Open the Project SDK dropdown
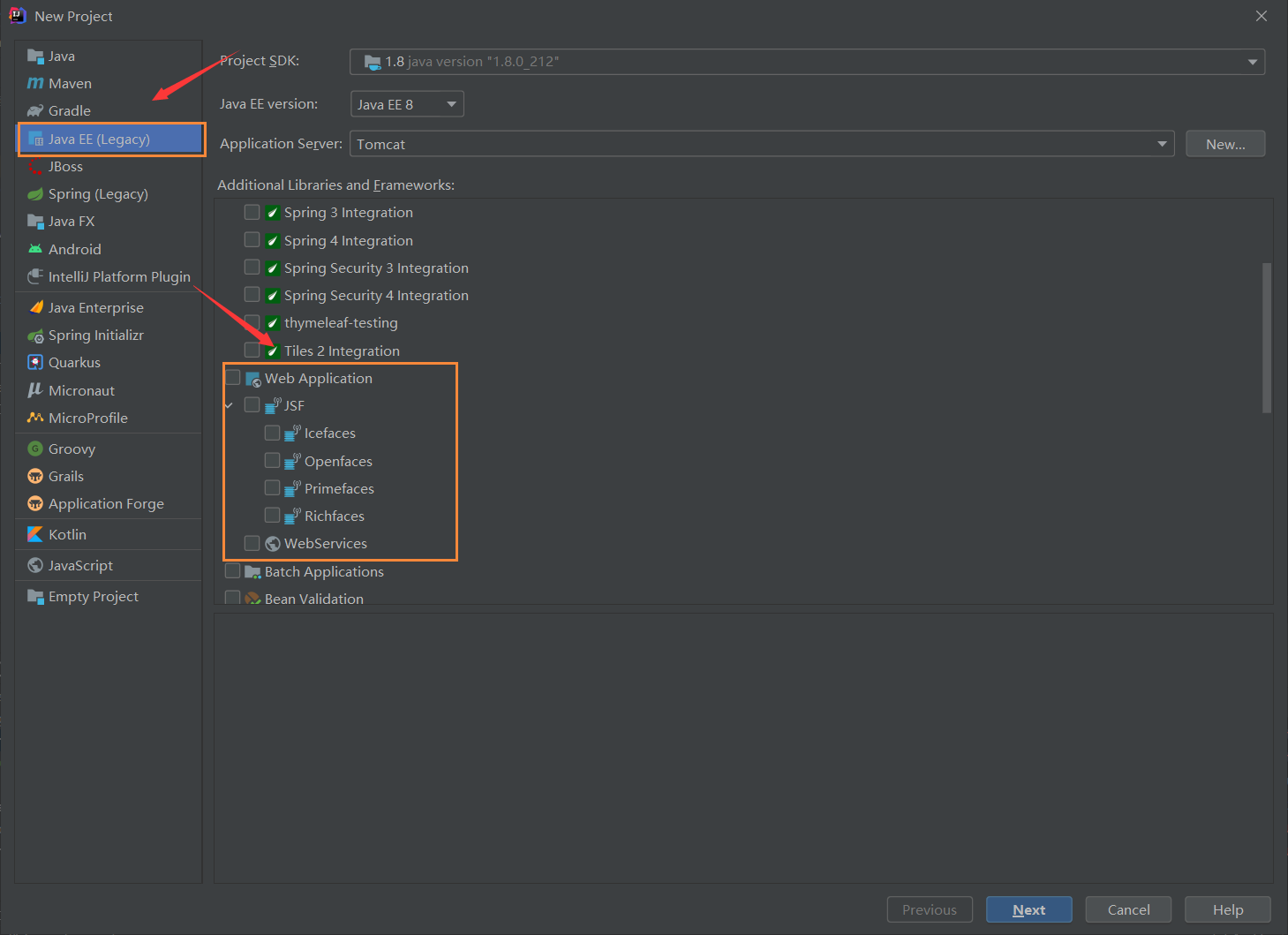1288x935 pixels. (807, 62)
